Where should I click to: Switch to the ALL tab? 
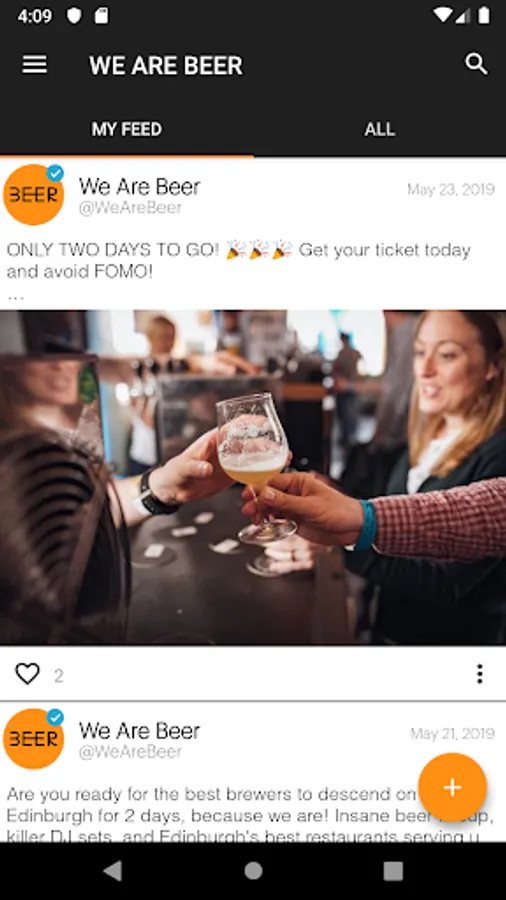[x=380, y=129]
